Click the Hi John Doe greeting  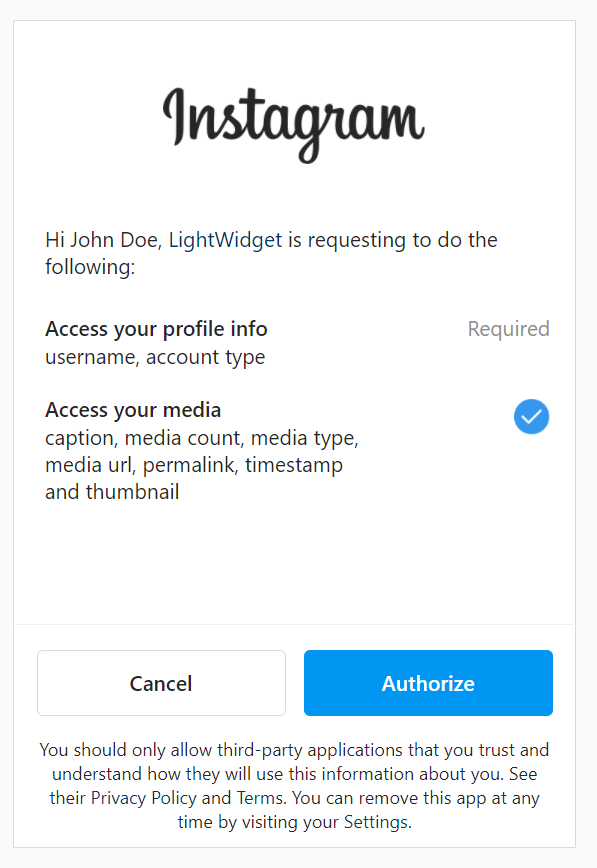[x=103, y=240]
